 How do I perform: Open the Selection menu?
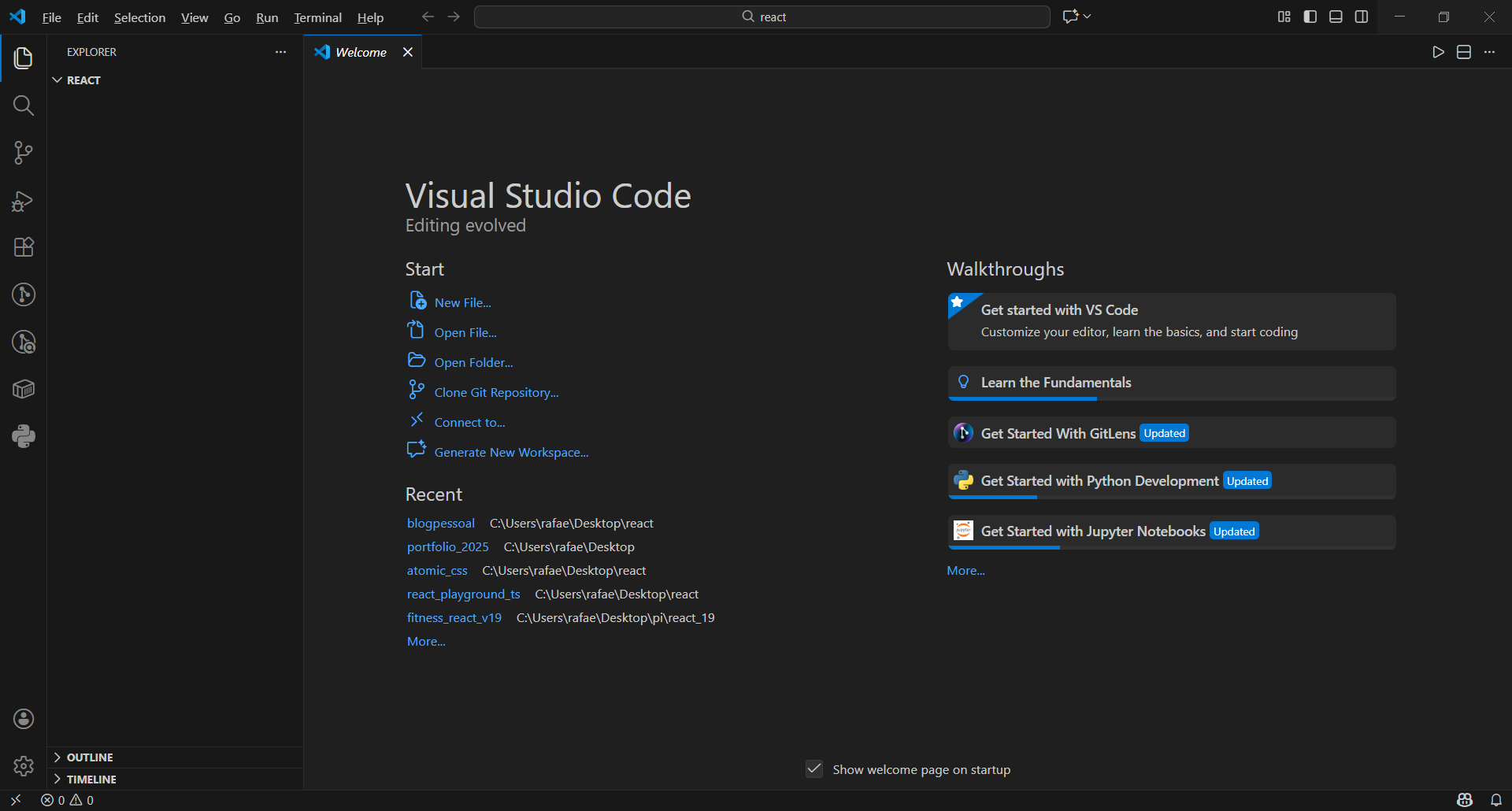click(x=139, y=17)
